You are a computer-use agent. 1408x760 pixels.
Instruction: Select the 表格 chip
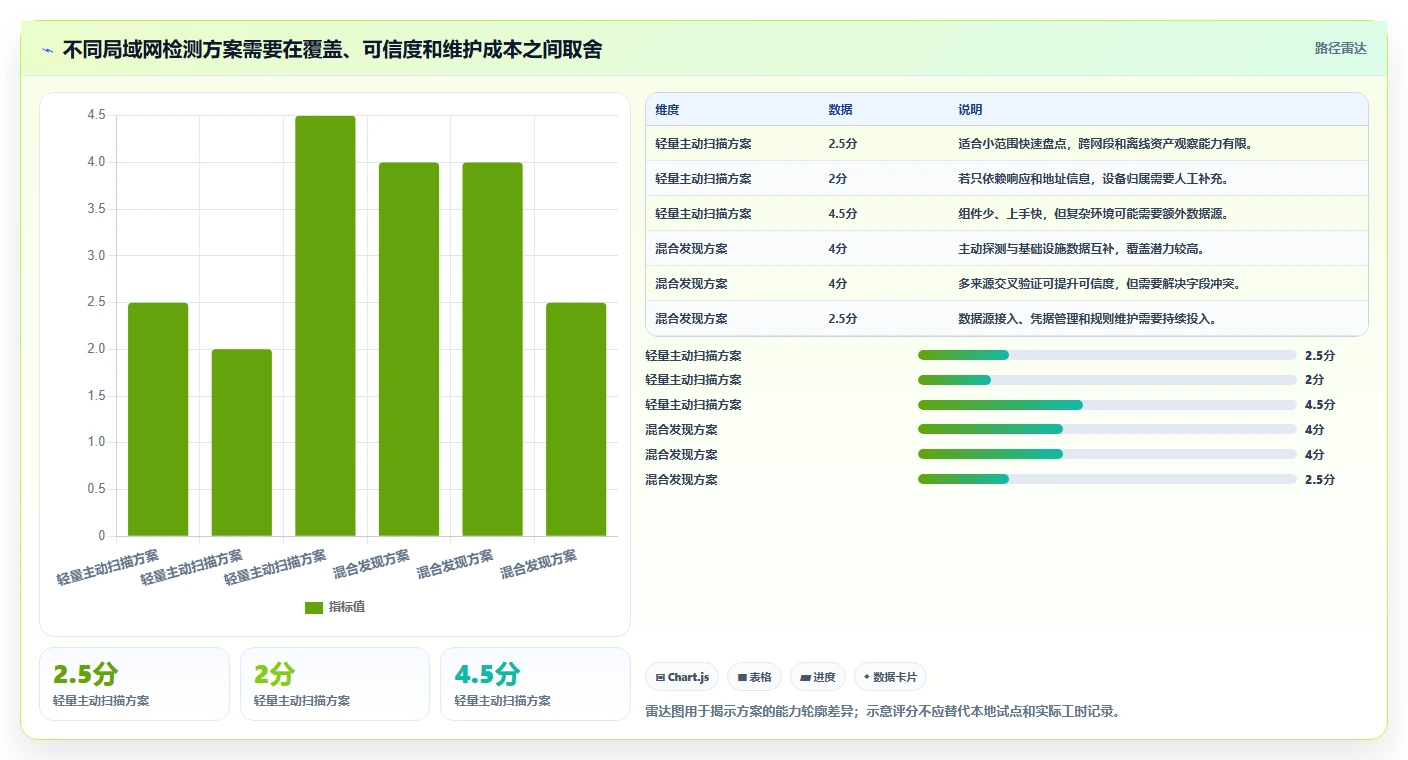(754, 677)
